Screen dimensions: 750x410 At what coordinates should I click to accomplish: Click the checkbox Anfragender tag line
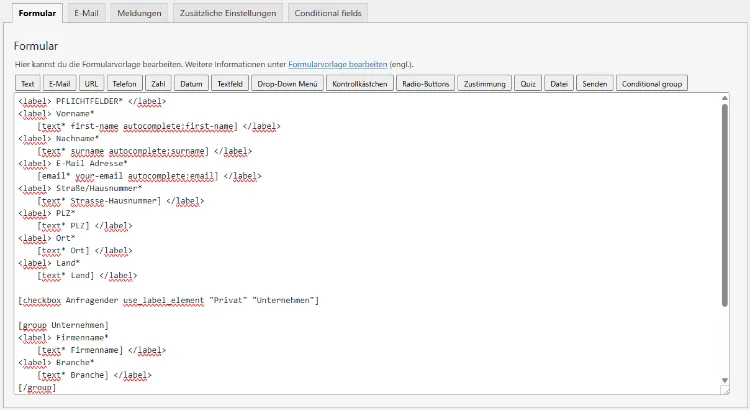coord(168,300)
